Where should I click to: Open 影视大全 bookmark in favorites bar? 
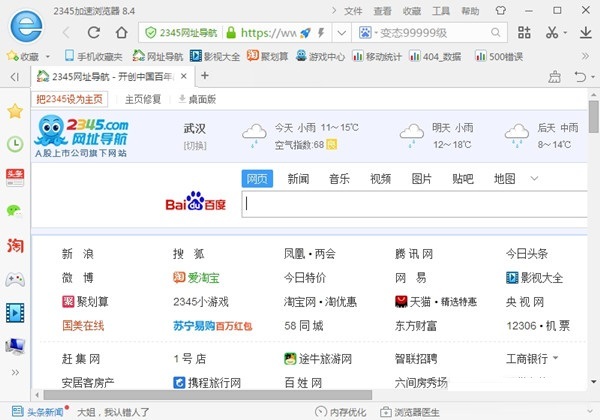[215, 57]
